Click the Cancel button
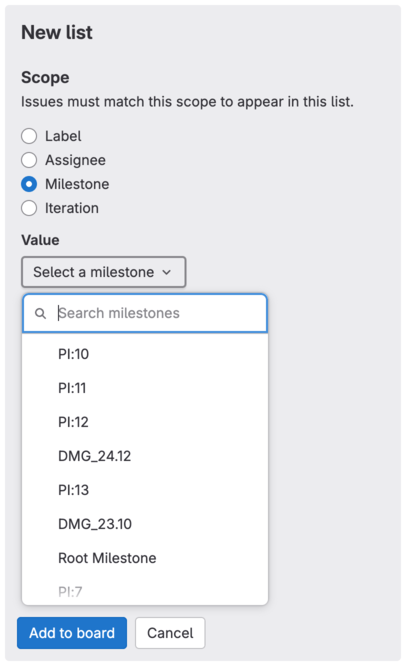The height and width of the screenshot is (667, 407). tap(170, 633)
